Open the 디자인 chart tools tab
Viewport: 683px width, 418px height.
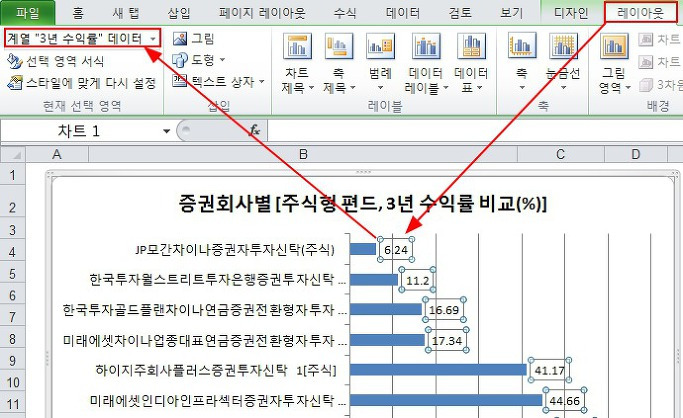pyautogui.click(x=571, y=13)
